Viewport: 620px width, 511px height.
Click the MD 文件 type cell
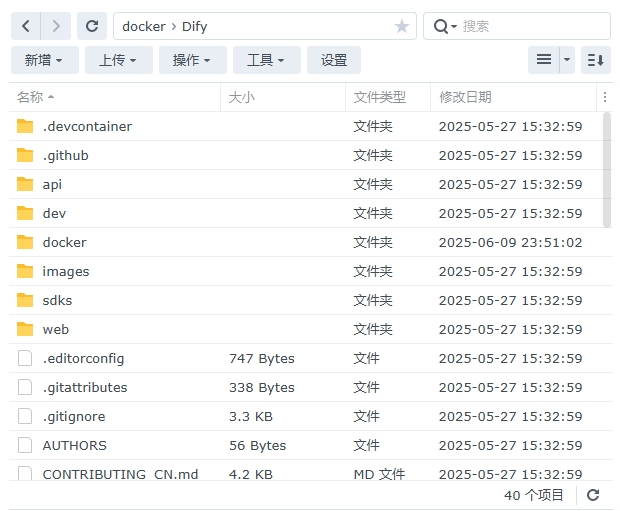click(x=379, y=474)
